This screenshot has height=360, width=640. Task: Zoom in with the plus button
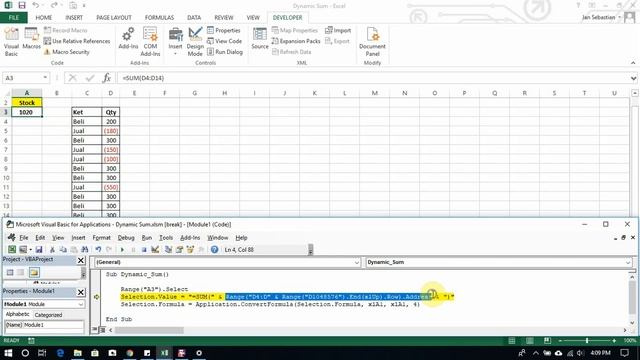point(614,340)
